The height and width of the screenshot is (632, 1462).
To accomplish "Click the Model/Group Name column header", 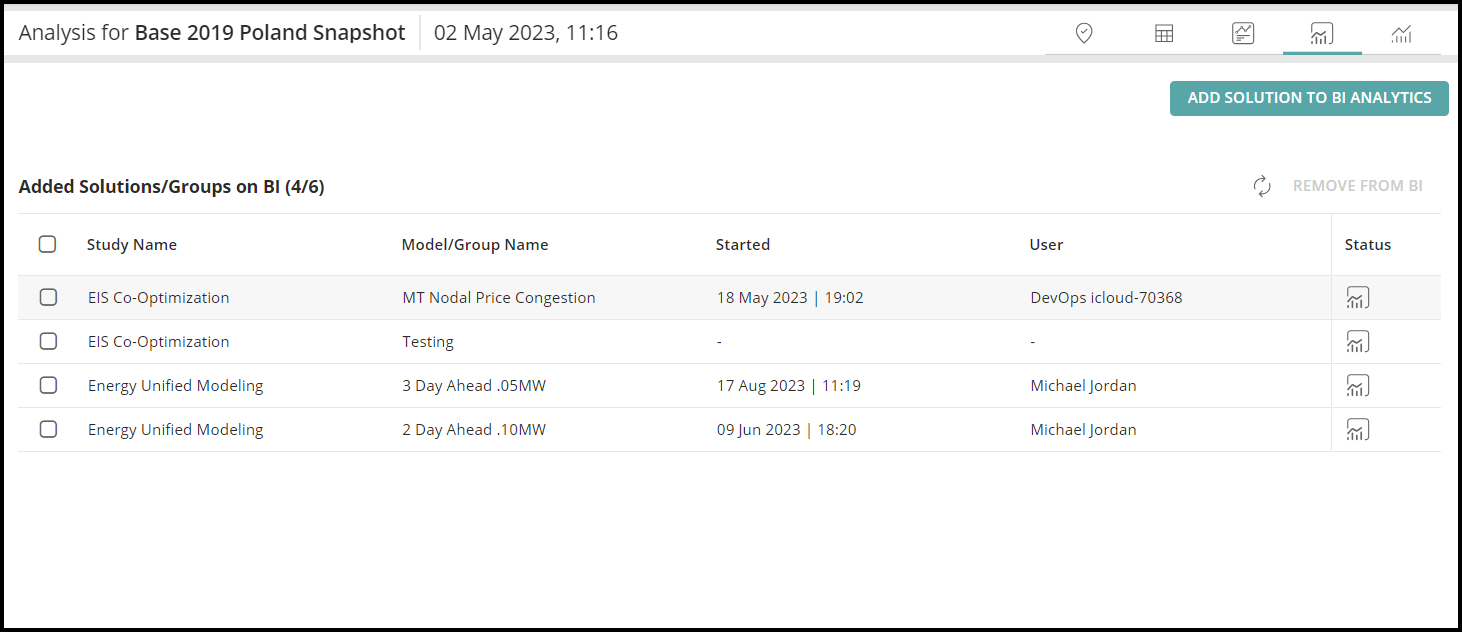I will pos(475,244).
